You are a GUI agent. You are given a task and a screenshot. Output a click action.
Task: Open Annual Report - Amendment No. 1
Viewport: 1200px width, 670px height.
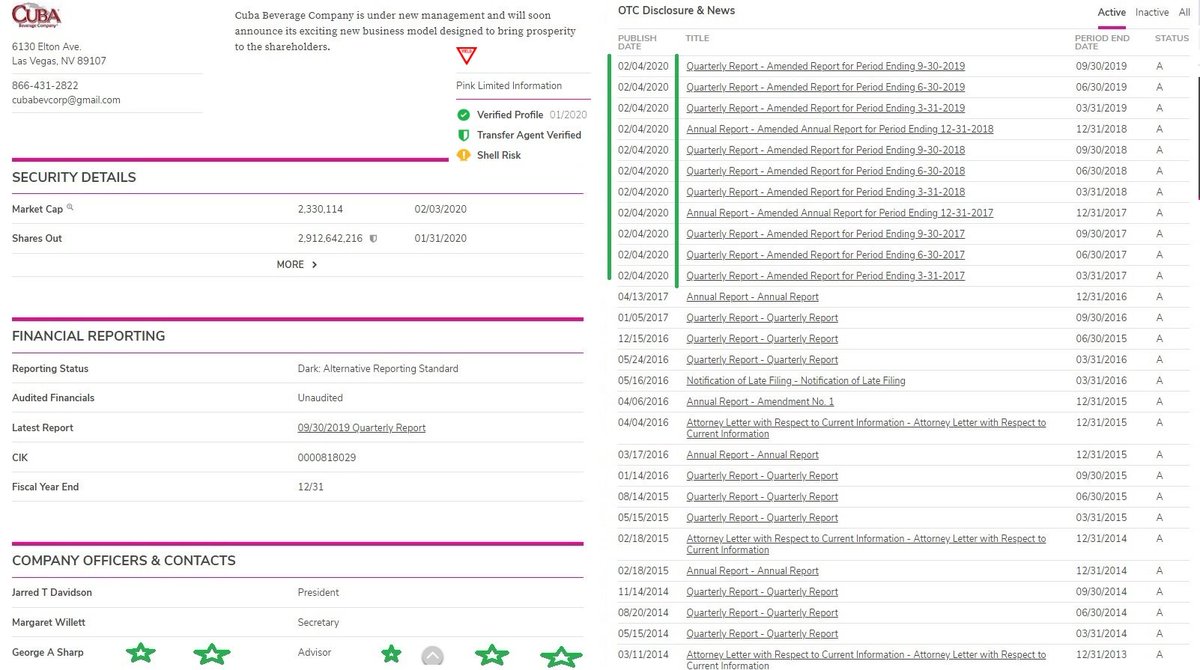click(x=760, y=402)
